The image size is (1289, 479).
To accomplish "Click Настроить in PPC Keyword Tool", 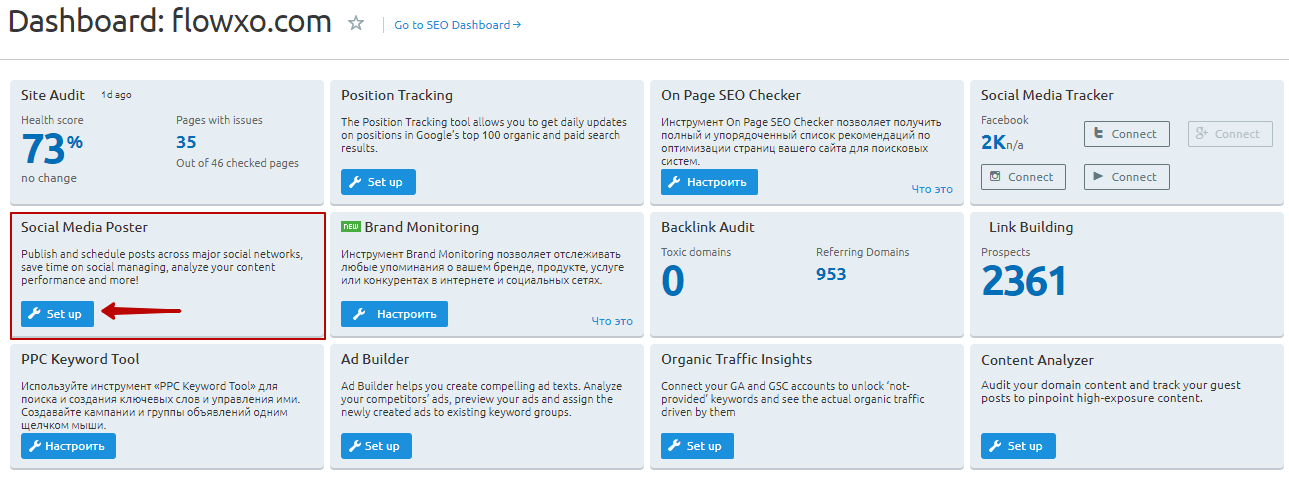I will (x=68, y=446).
